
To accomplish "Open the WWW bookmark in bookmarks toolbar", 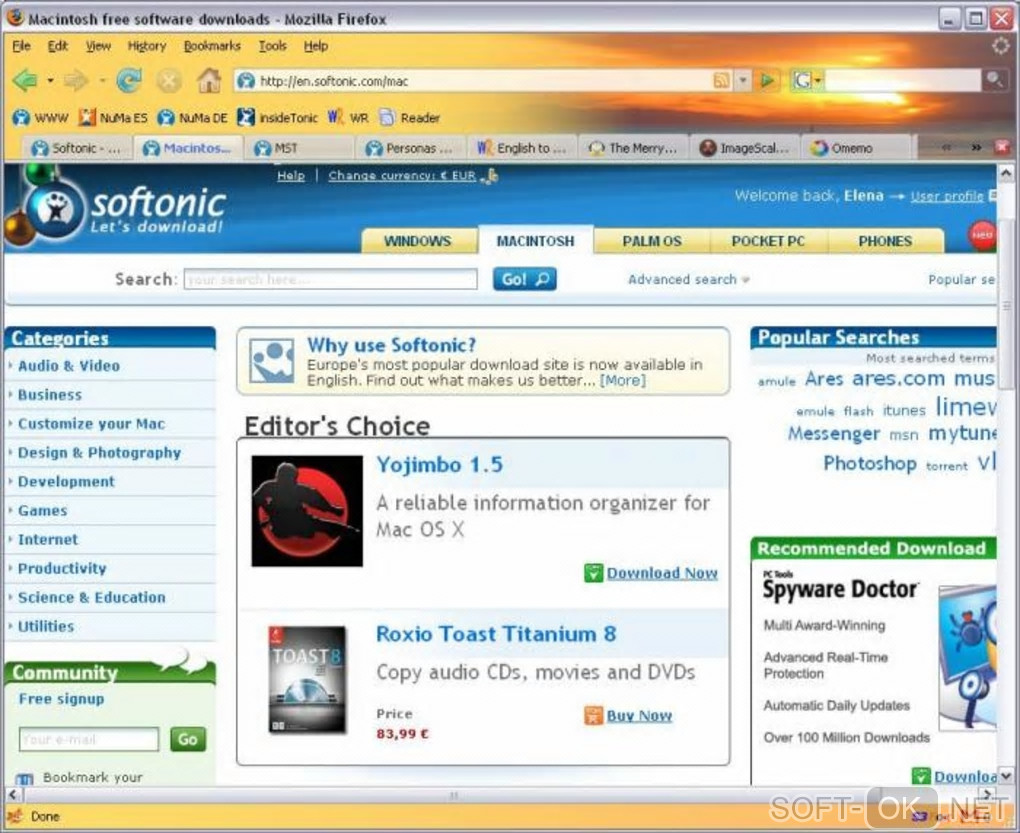I will coord(40,118).
